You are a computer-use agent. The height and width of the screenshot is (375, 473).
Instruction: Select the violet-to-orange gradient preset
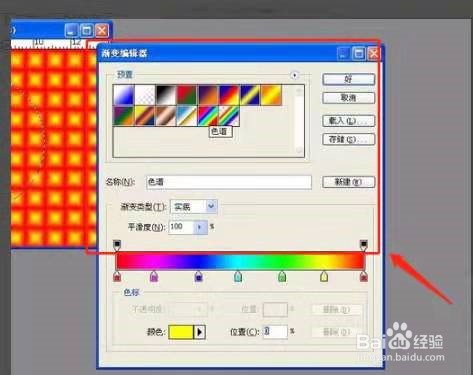tap(208, 95)
